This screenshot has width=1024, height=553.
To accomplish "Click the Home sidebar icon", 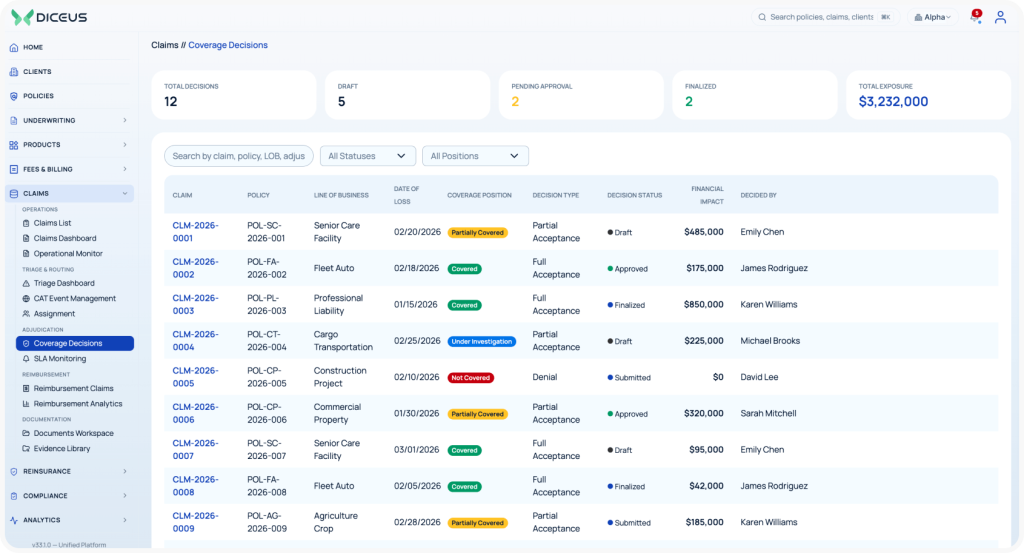I will pos(14,48).
